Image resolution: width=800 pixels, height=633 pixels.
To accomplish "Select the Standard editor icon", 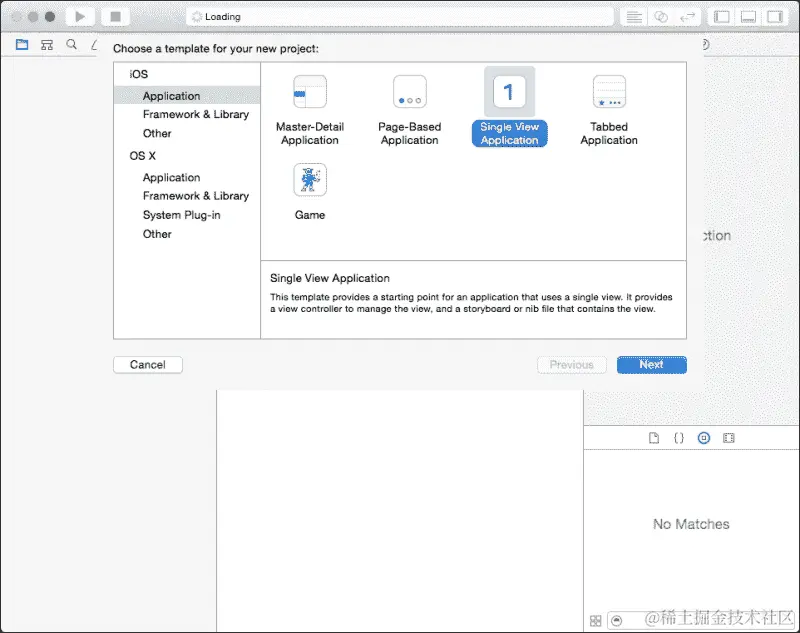I will (x=634, y=17).
